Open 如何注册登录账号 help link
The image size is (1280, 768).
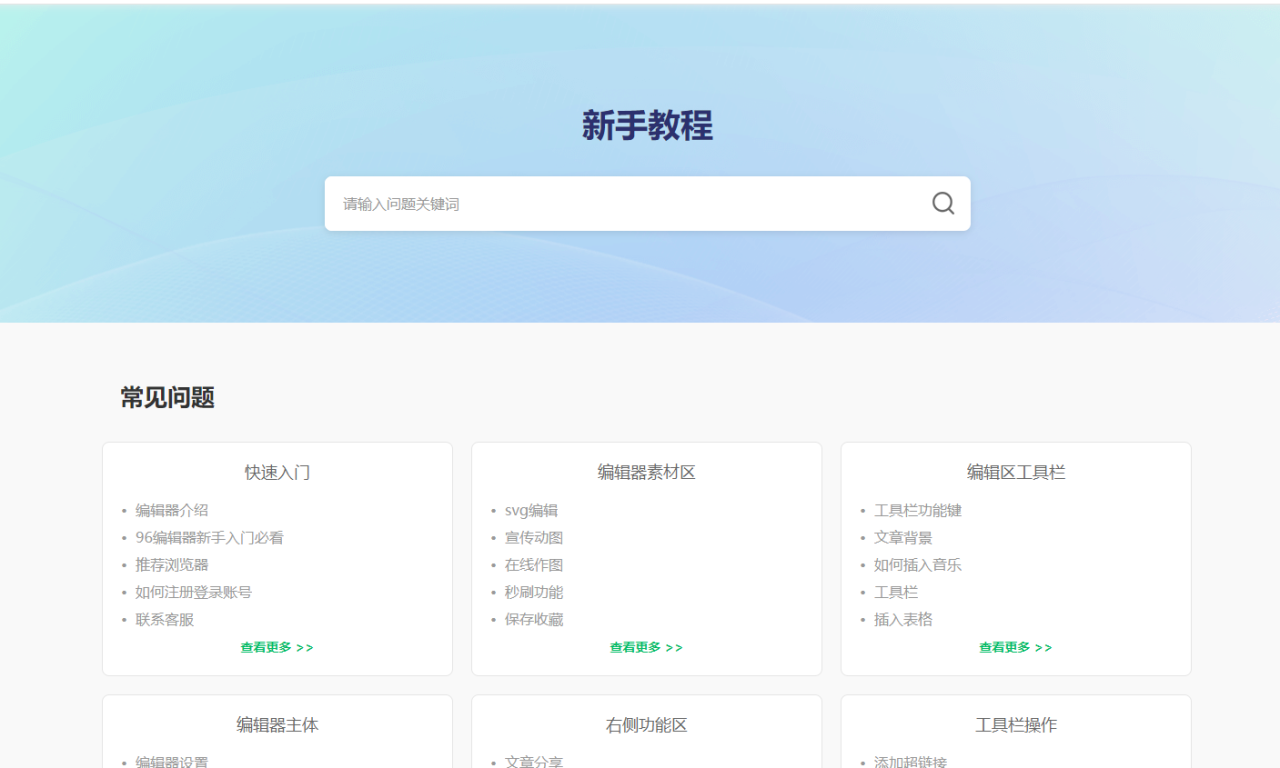coord(194,592)
